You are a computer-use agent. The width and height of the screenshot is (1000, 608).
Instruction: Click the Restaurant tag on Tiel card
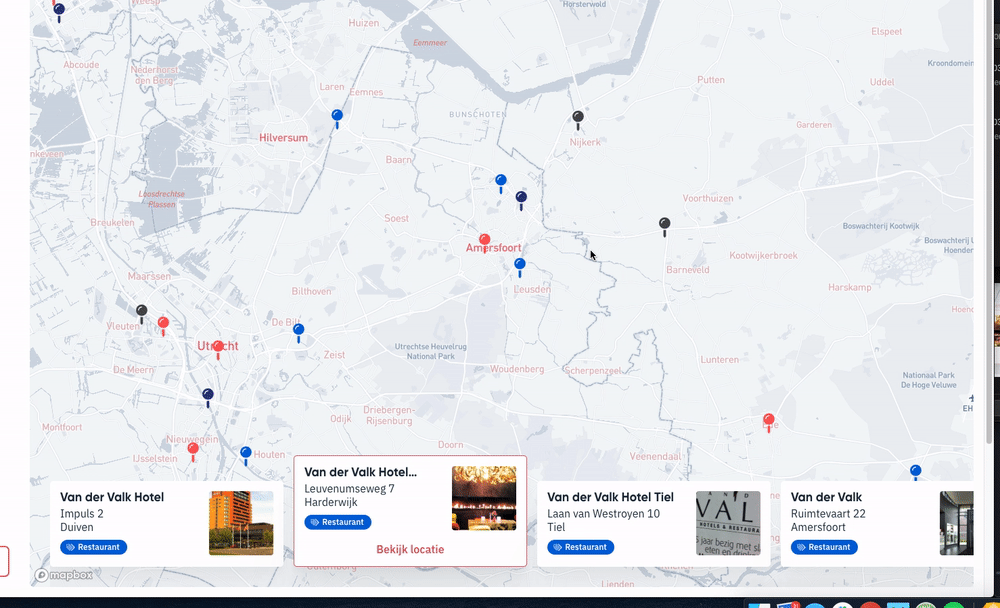(x=580, y=547)
